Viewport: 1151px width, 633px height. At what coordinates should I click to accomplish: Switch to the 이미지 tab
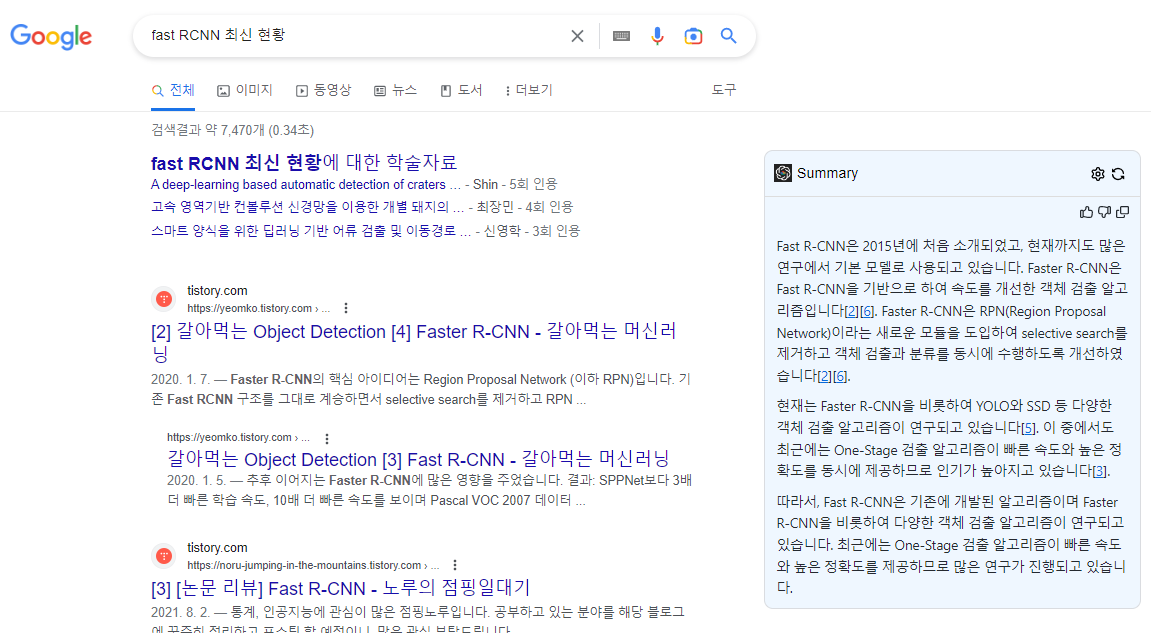pyautogui.click(x=244, y=90)
